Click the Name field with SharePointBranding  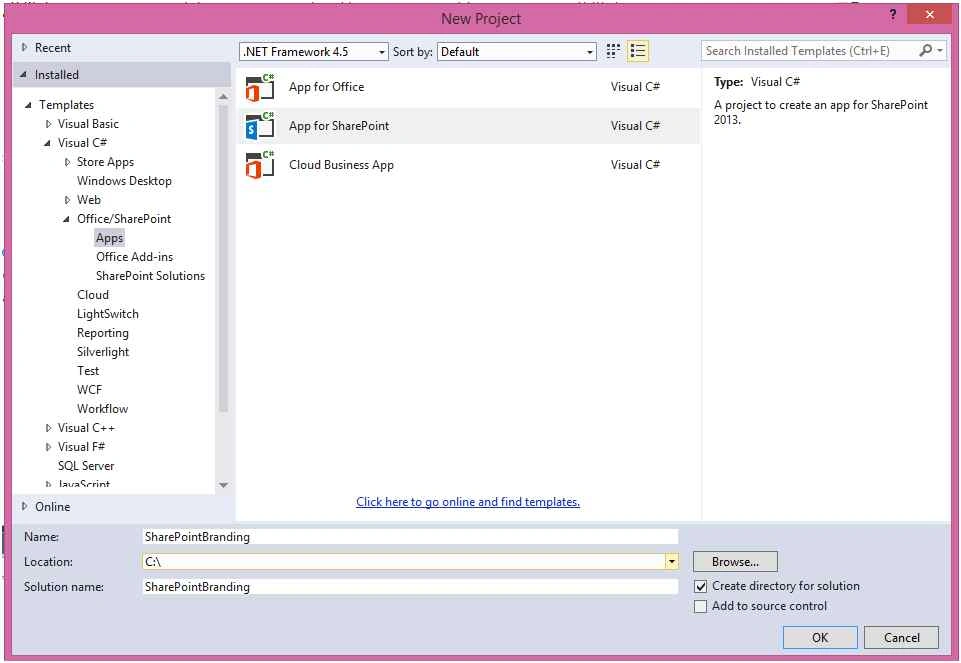click(x=410, y=537)
